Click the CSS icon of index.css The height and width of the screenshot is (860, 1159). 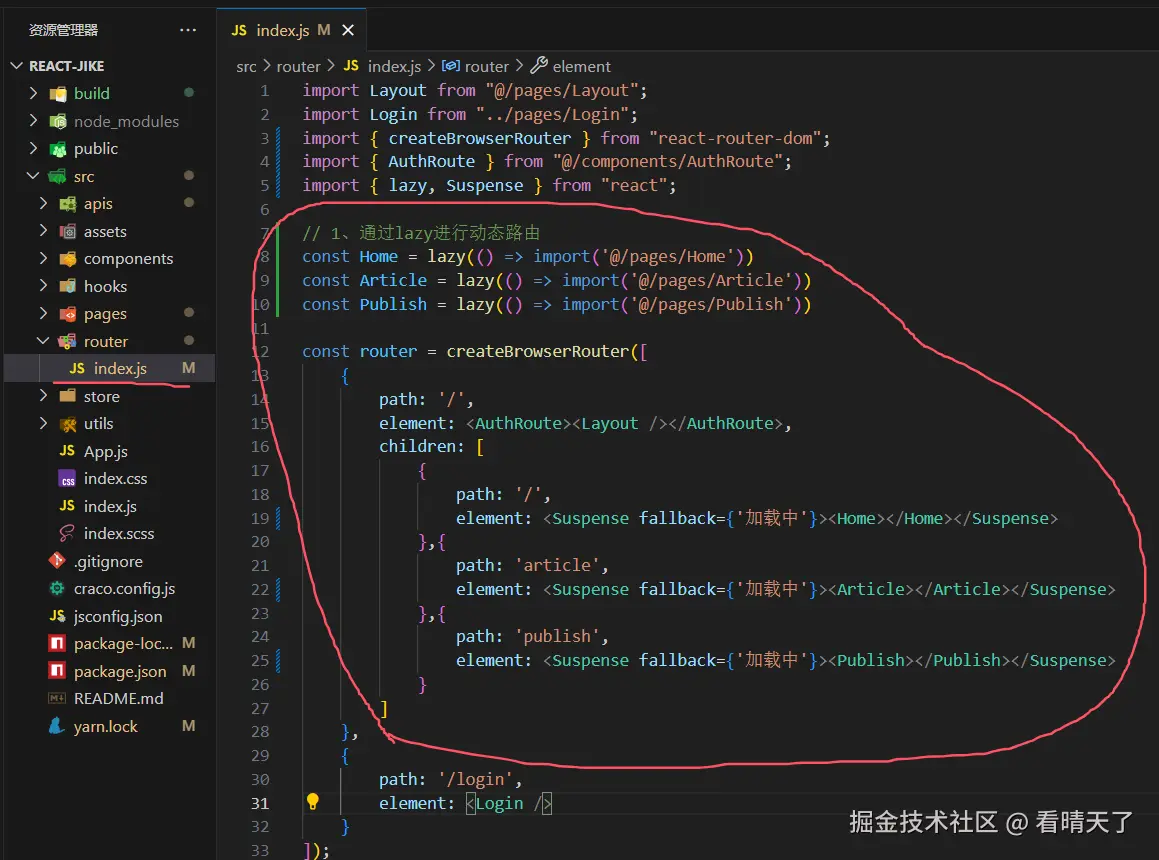(x=67, y=479)
